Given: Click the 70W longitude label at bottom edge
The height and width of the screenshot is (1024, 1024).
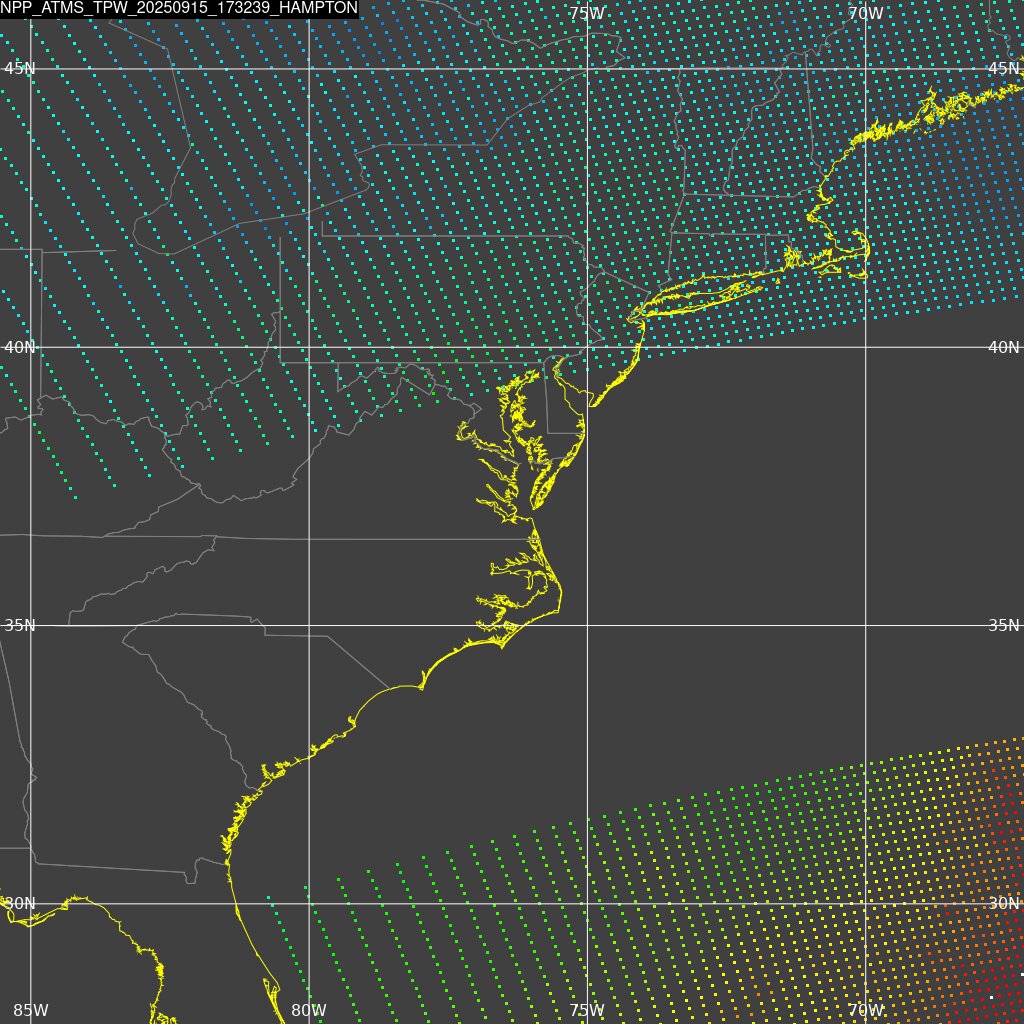Looking at the screenshot, I should (866, 1010).
